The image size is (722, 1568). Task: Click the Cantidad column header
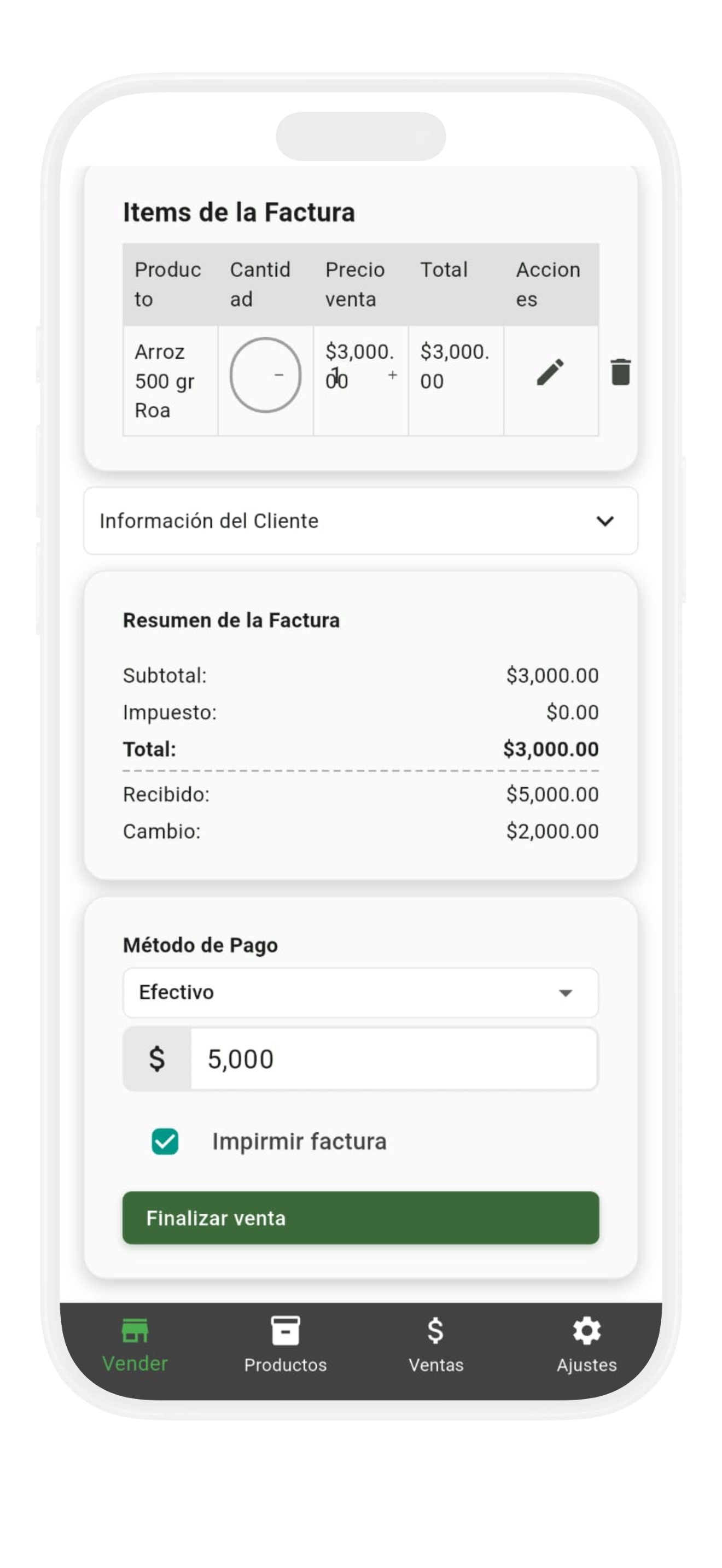[260, 284]
